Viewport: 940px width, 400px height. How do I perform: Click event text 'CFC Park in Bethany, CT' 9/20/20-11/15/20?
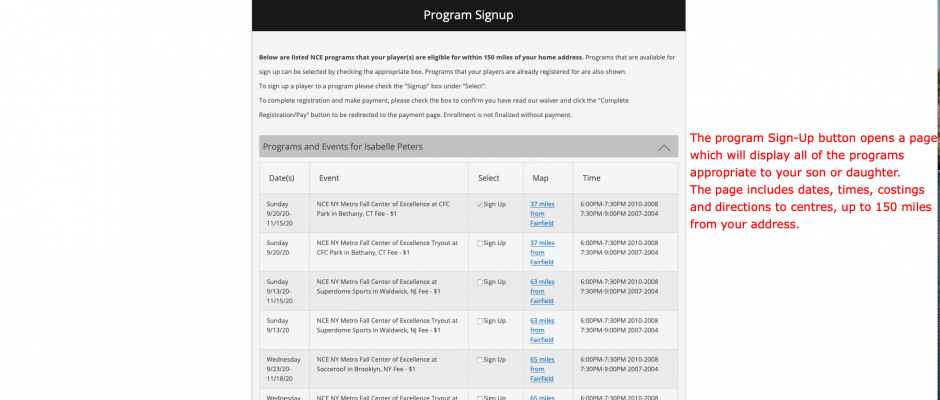(383, 209)
